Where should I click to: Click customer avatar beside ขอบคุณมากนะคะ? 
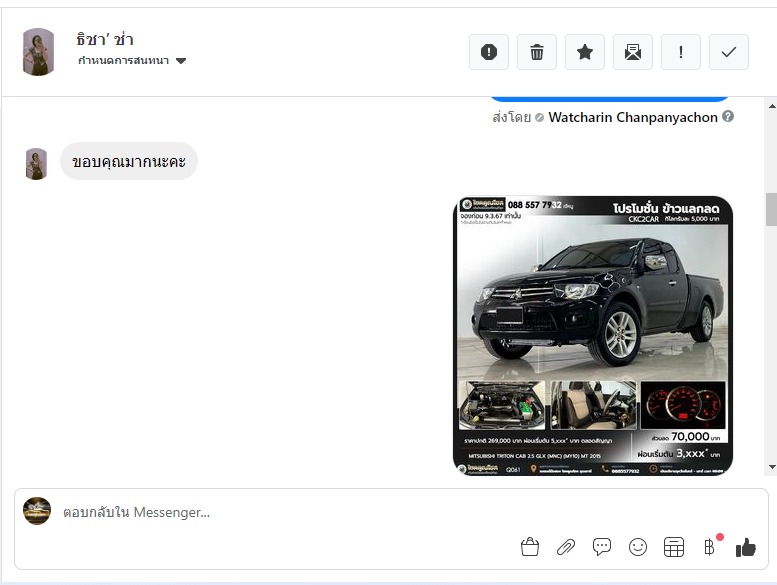click(36, 163)
